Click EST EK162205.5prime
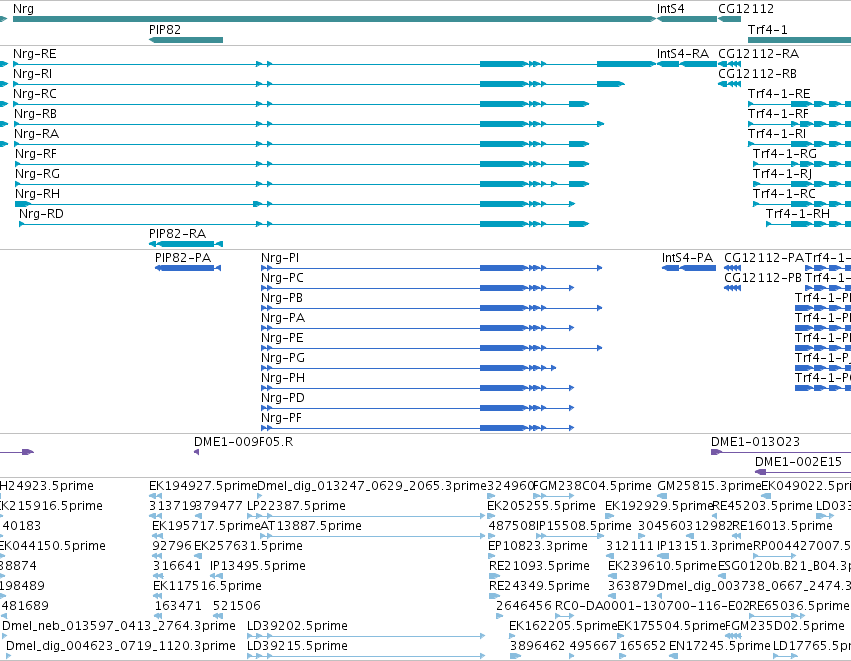The height and width of the screenshot is (661, 851). (x=563, y=626)
